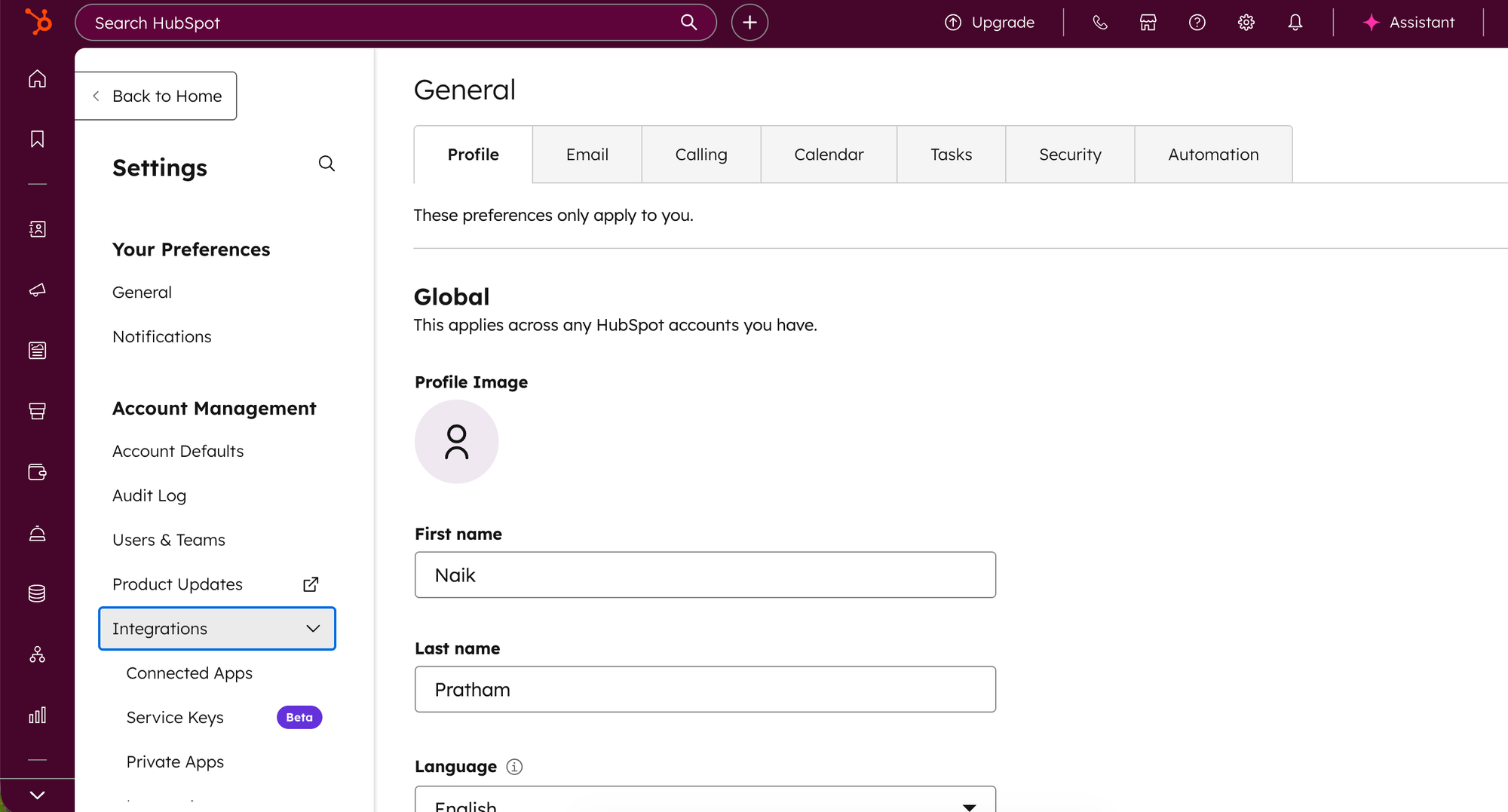Expand the sidebar bottom chevron
This screenshot has height=812, width=1508.
tap(37, 795)
